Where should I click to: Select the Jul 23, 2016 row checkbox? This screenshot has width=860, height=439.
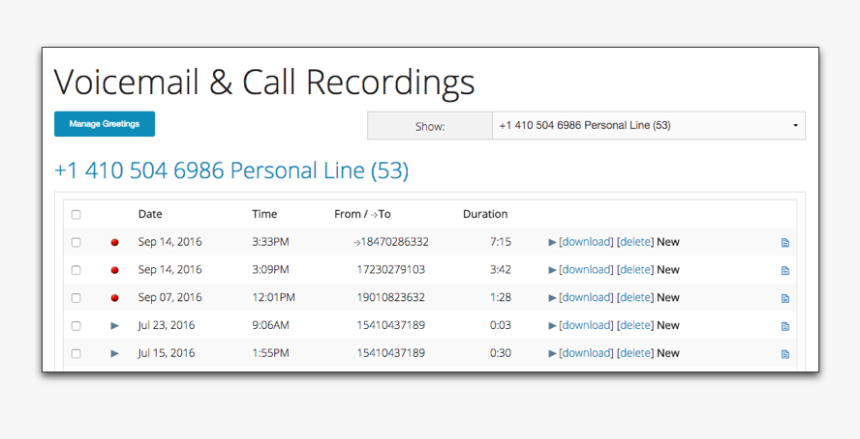click(76, 325)
